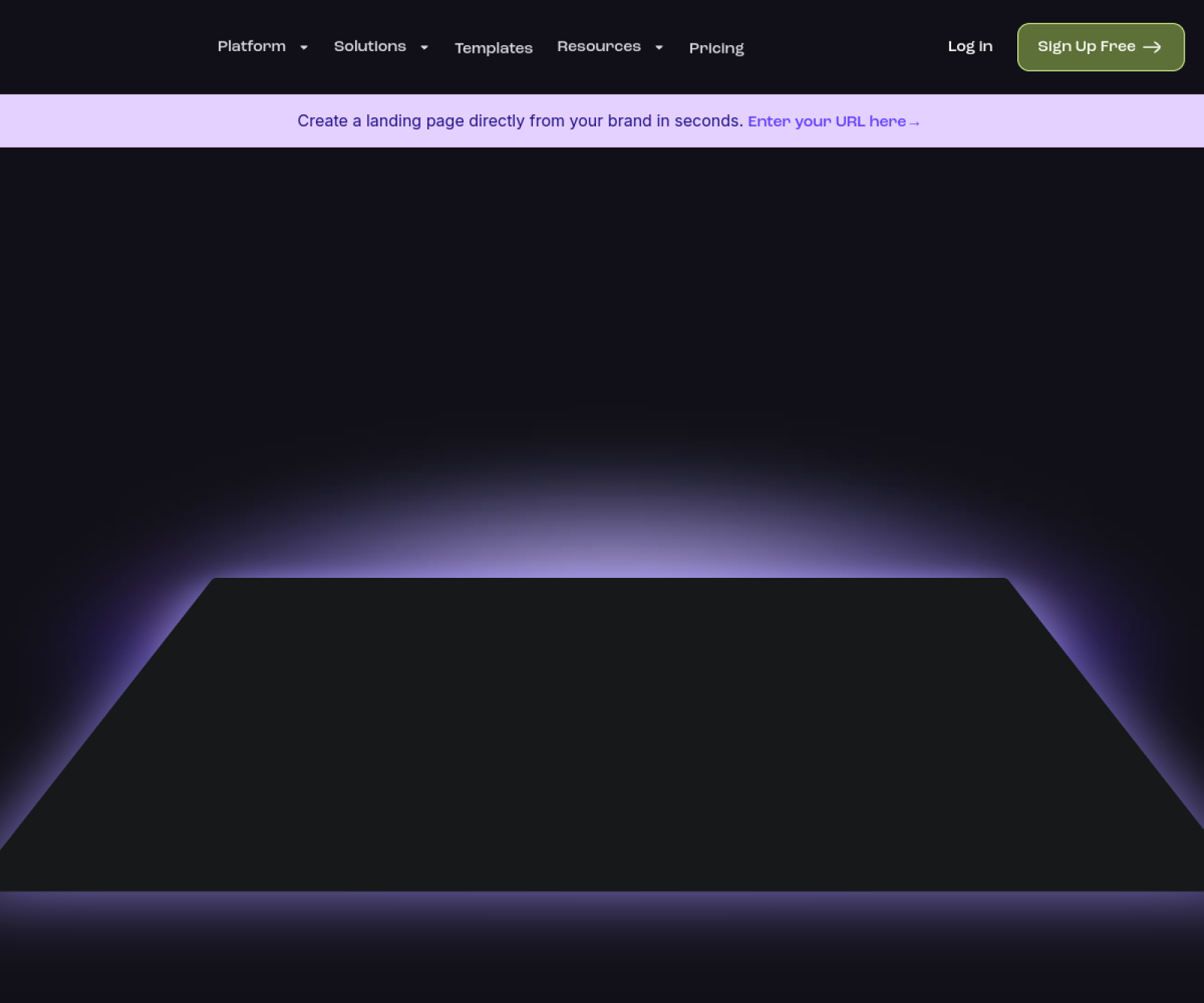Click the downward arrow beside the Platform label
This screenshot has width=1204, height=1003.
(x=304, y=47)
